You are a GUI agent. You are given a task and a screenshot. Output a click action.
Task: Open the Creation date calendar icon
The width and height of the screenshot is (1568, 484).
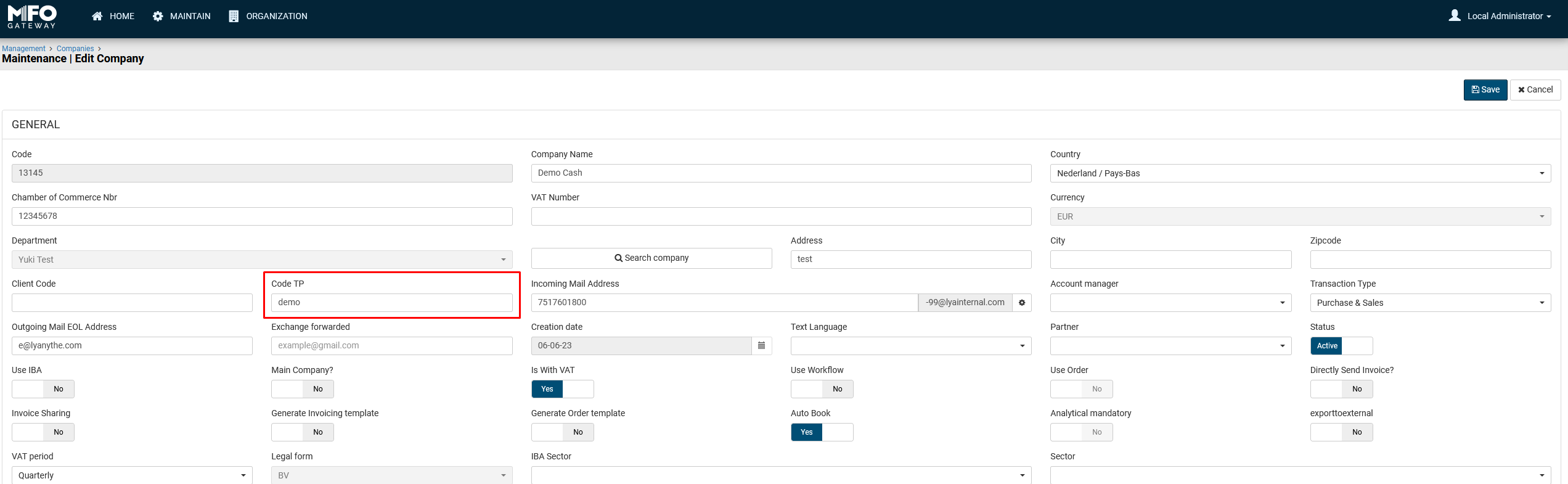click(762, 346)
